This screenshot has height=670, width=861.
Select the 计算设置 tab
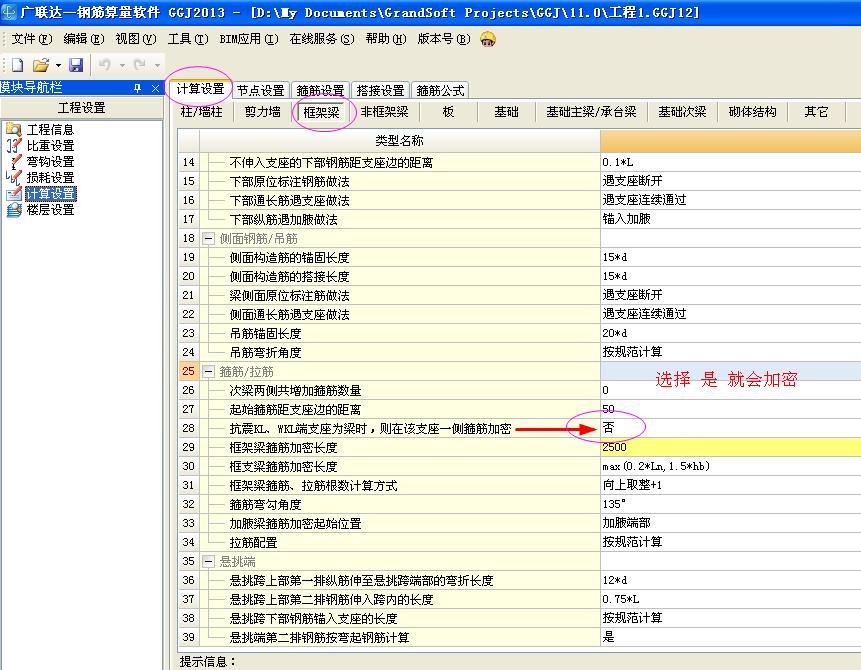coord(200,89)
